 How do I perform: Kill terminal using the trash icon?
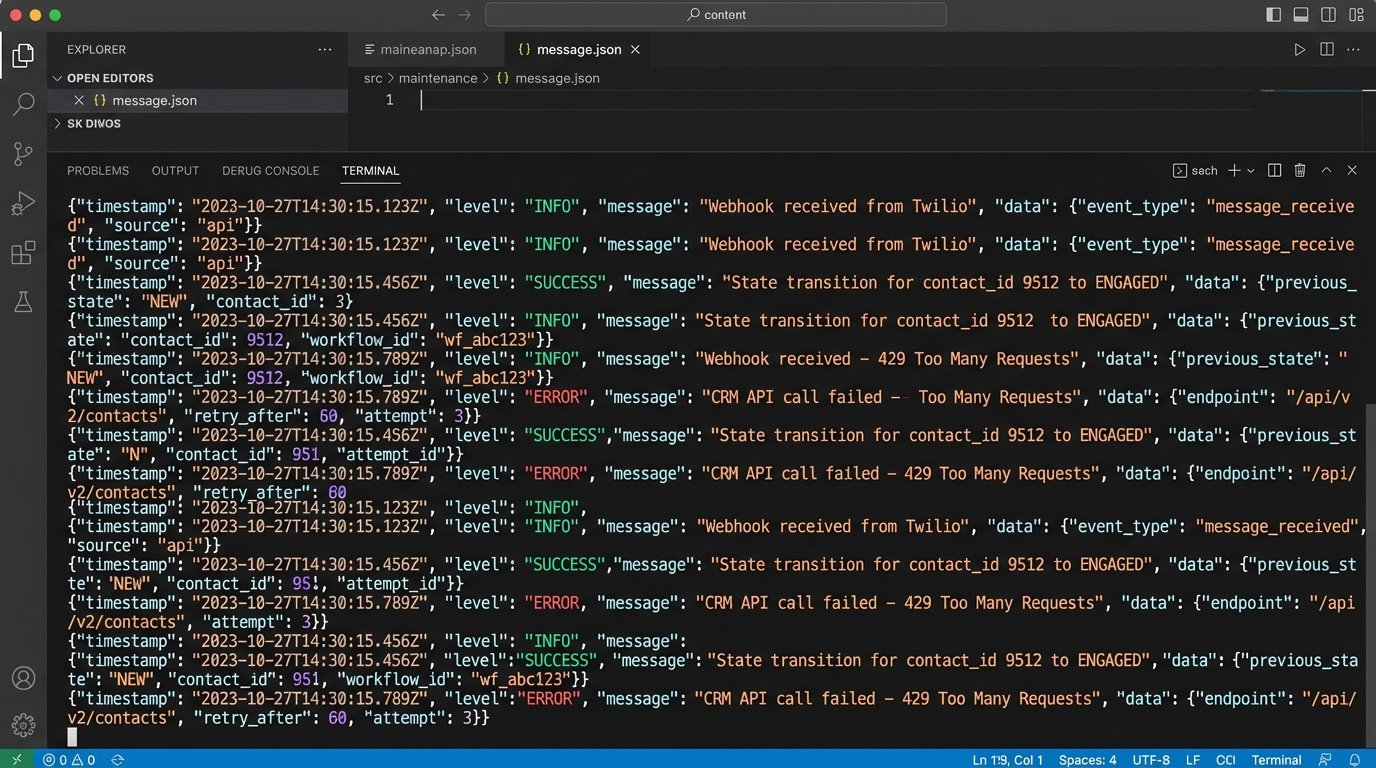click(x=1300, y=171)
